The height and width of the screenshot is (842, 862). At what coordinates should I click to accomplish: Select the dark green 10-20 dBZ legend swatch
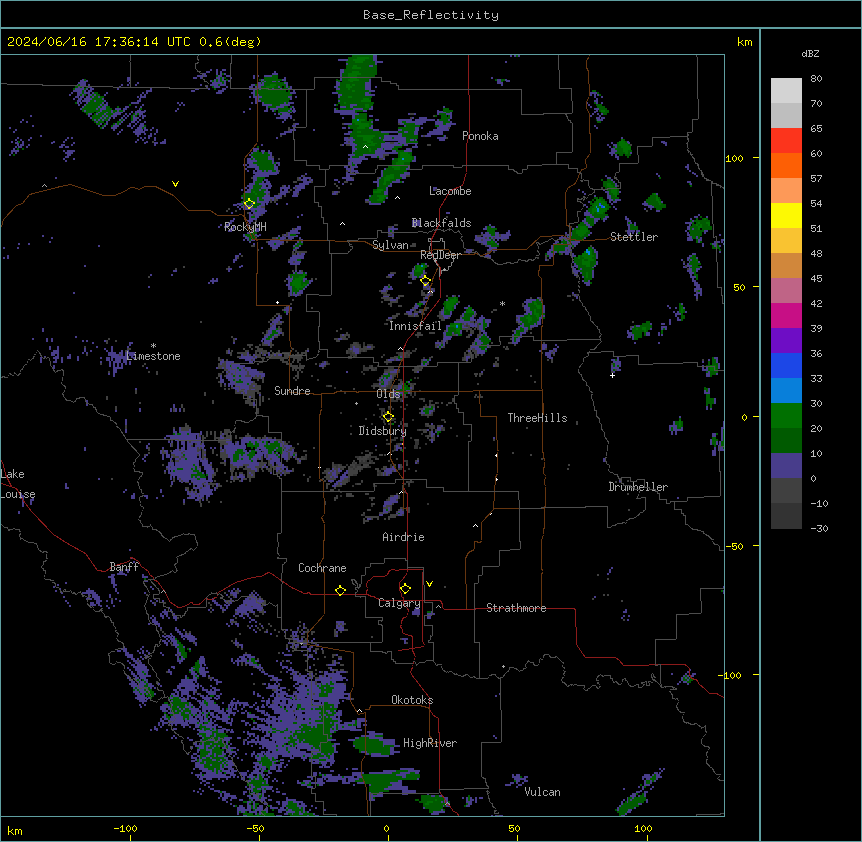pos(786,441)
